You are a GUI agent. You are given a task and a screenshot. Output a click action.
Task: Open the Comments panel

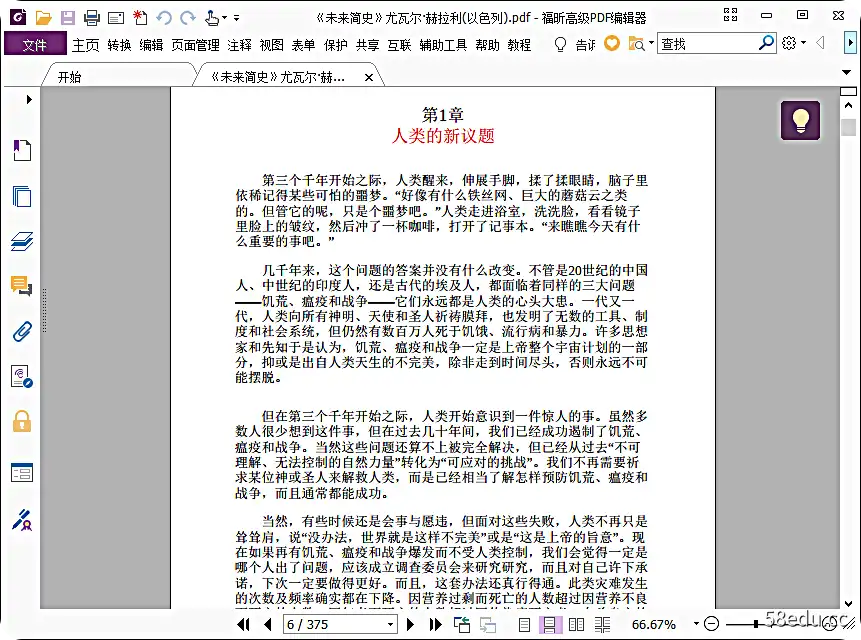pos(22,286)
